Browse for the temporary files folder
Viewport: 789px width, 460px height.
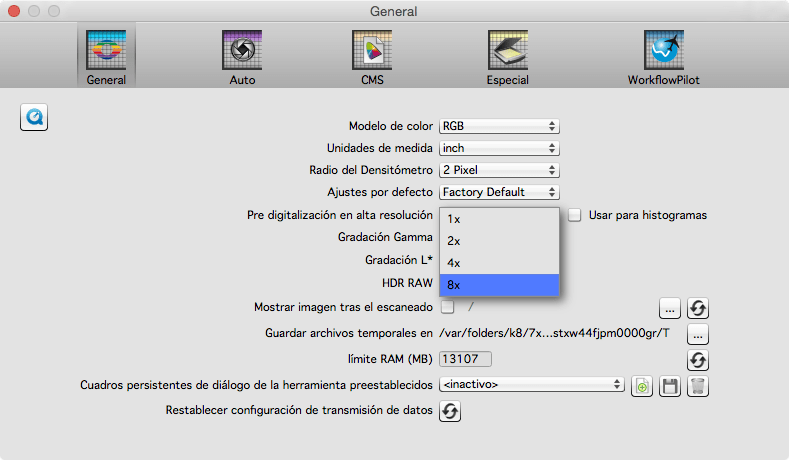coord(698,333)
